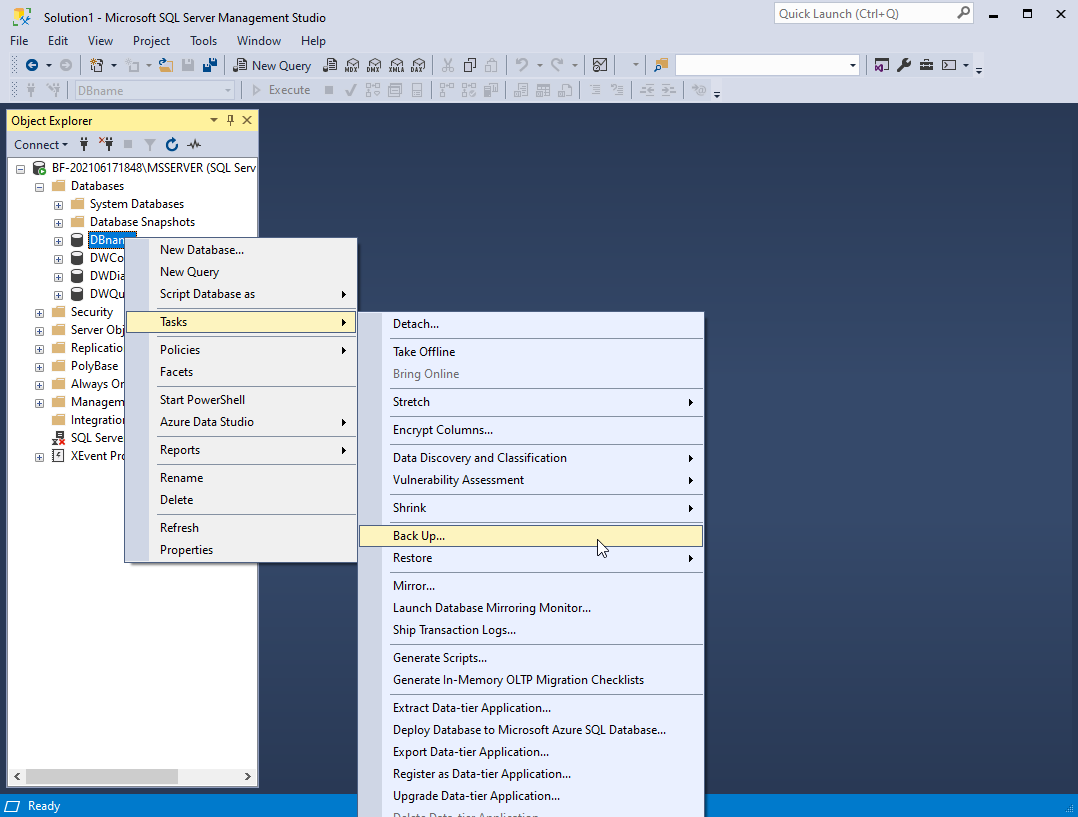The height and width of the screenshot is (817, 1078).
Task: Open the Tools menu in menu bar
Action: pos(203,41)
